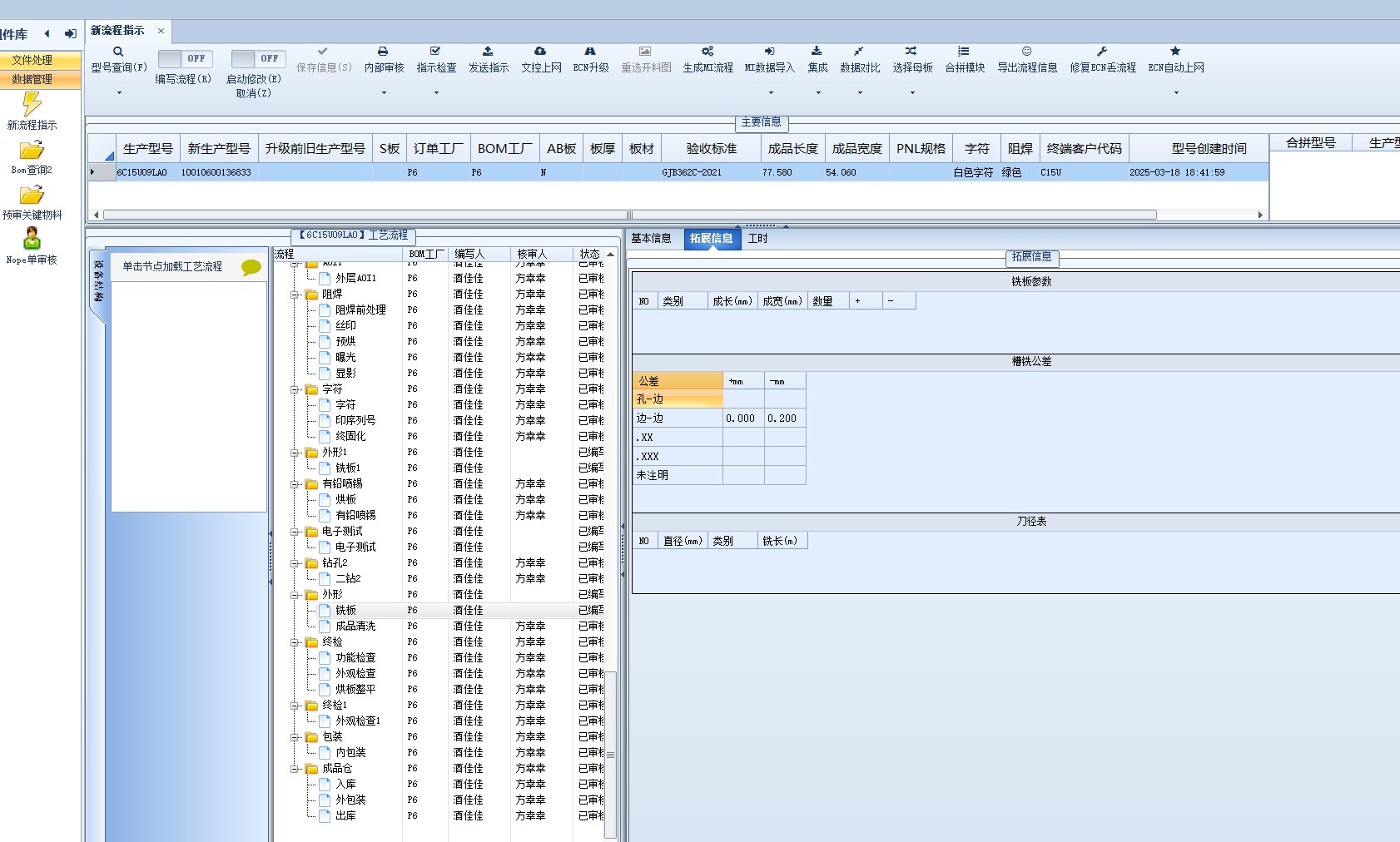
Task: Open dropdown arrow under ECN自动上网
Action: 1176,92
